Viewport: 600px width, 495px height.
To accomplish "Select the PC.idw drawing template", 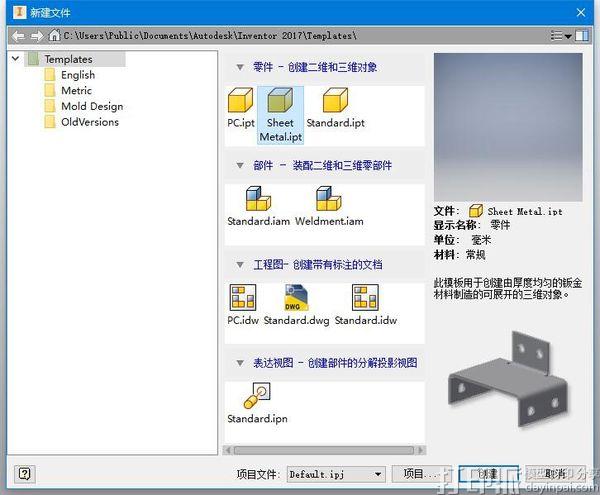I will [243, 304].
